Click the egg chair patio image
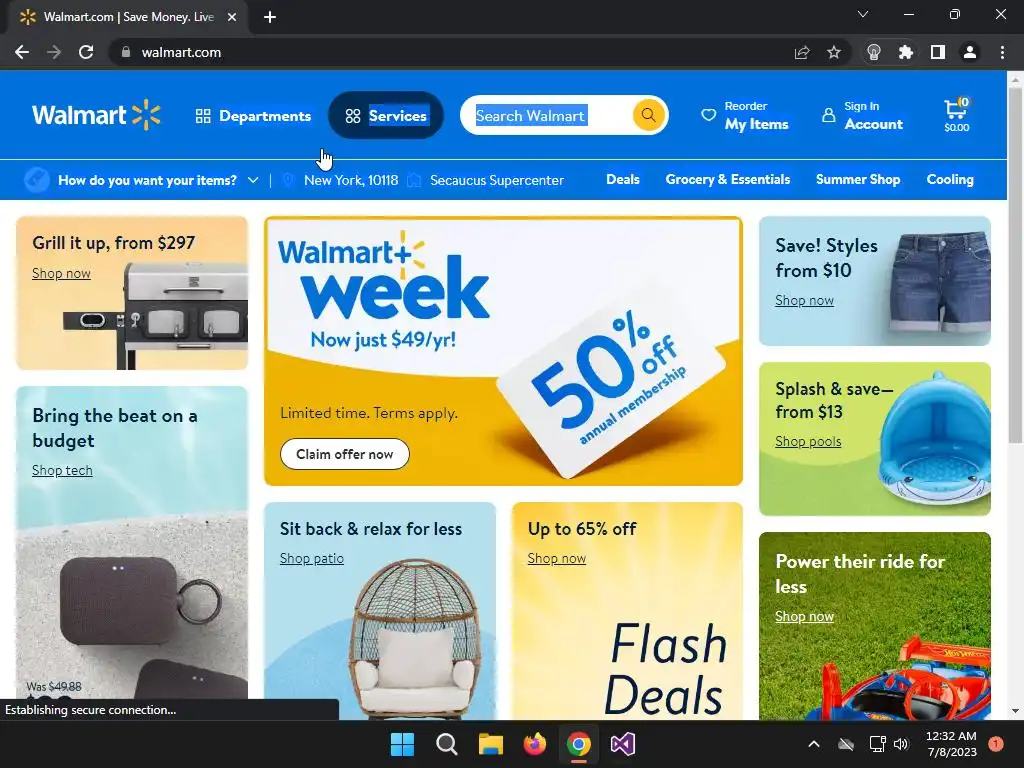The width and height of the screenshot is (1024, 768). (415, 641)
